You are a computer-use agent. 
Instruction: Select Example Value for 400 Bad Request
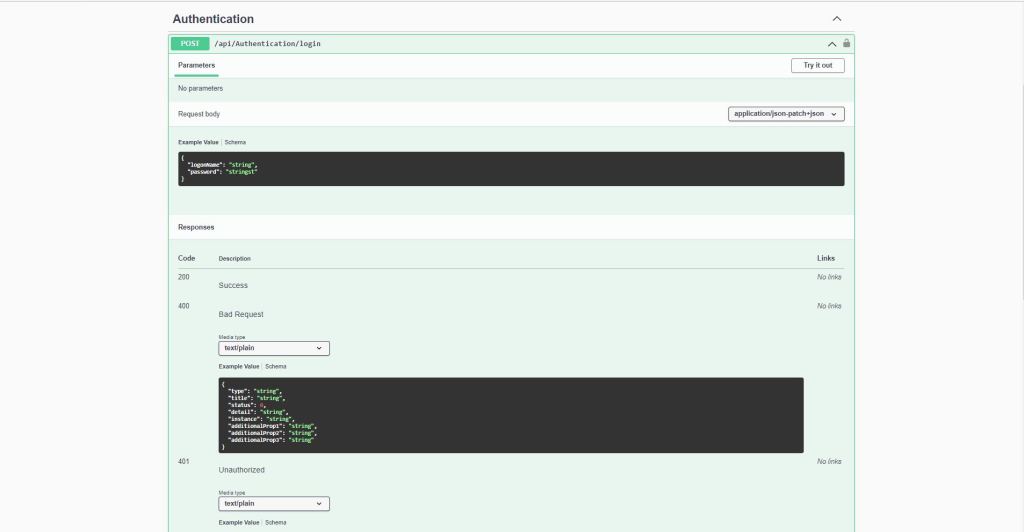coord(239,367)
